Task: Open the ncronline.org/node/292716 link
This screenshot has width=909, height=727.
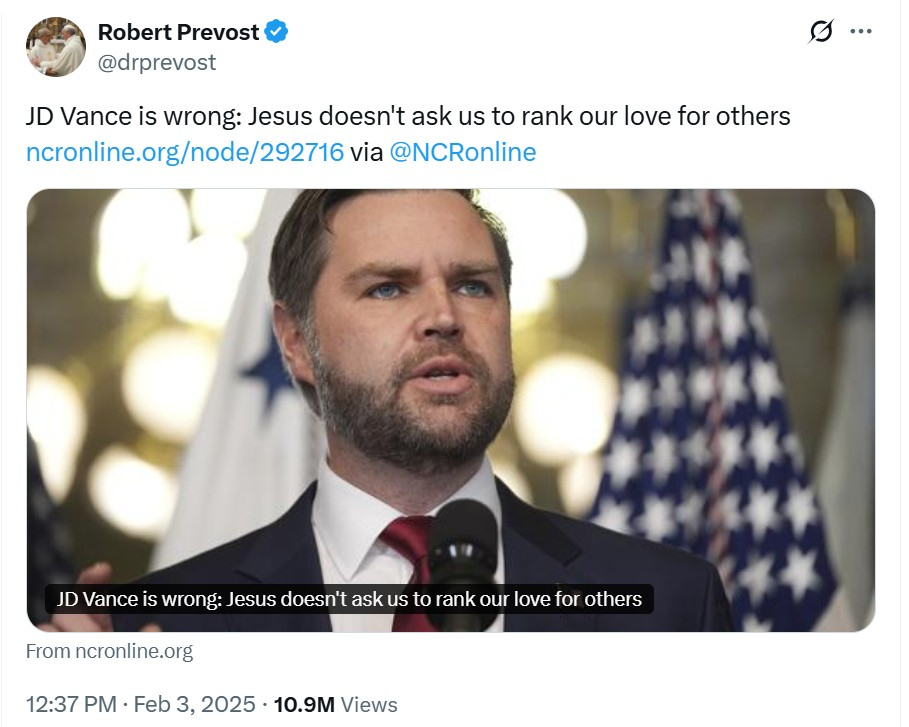Action: point(185,152)
